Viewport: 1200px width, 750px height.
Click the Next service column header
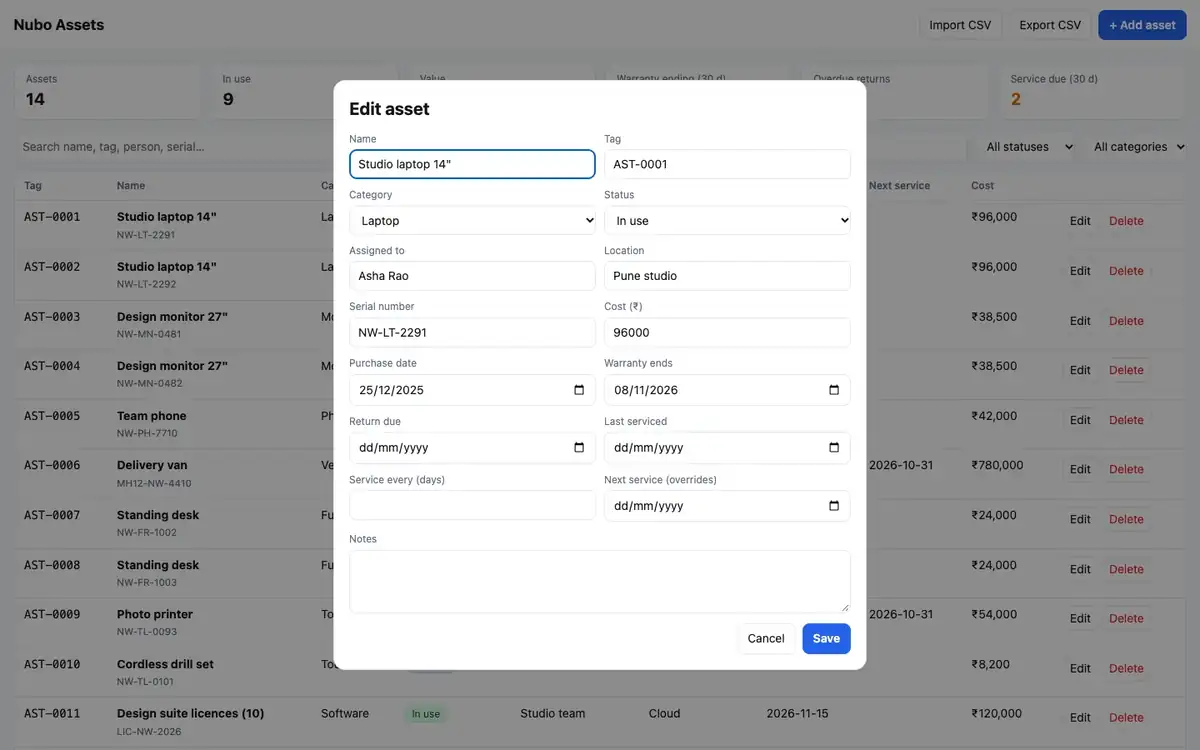pos(899,186)
